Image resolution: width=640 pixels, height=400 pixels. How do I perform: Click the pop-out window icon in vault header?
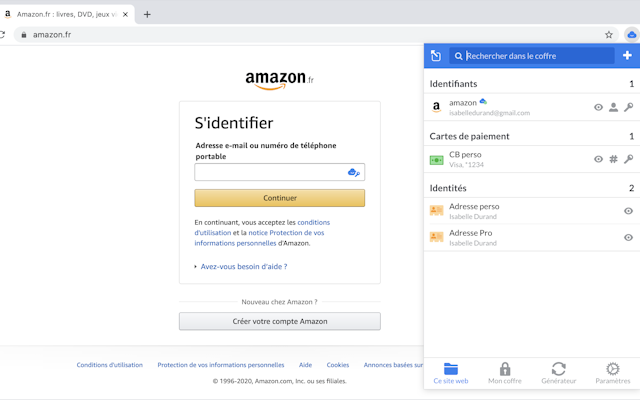tap(436, 56)
